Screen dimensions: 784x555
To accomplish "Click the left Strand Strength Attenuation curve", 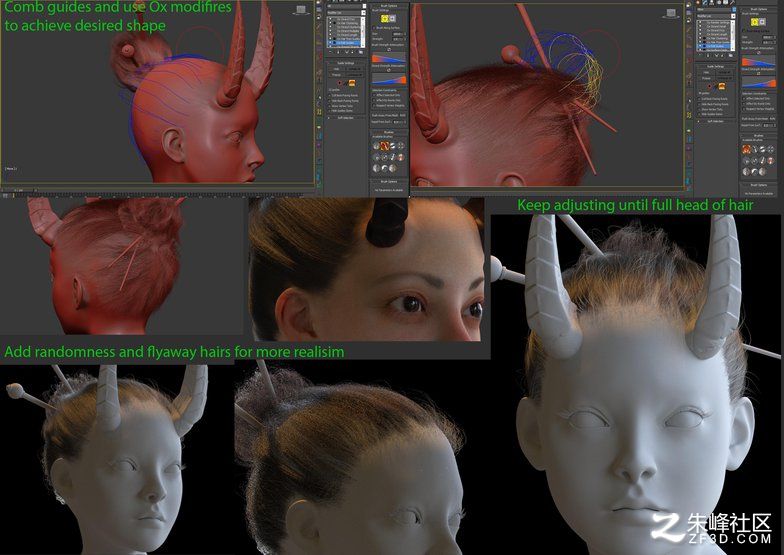I will pos(389,80).
